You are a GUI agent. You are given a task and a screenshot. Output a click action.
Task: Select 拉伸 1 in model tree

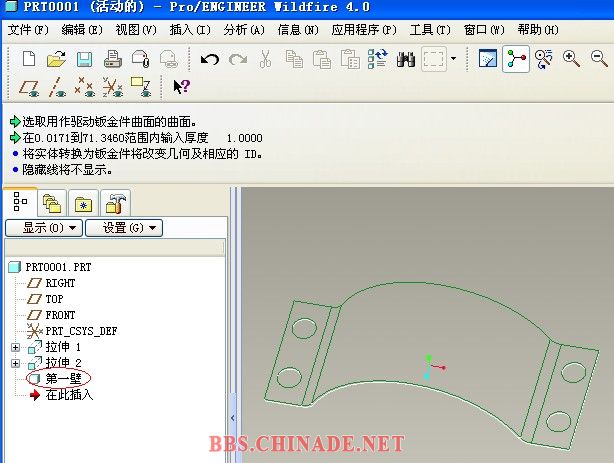pyautogui.click(x=63, y=347)
